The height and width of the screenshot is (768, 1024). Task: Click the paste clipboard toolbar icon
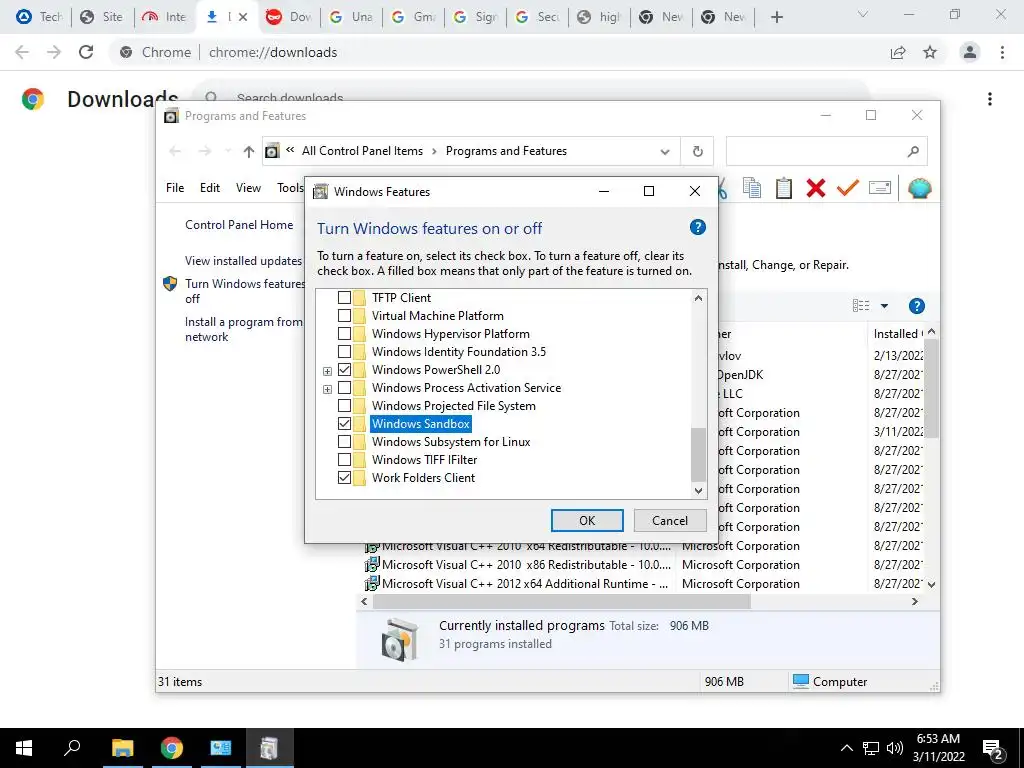tap(784, 189)
